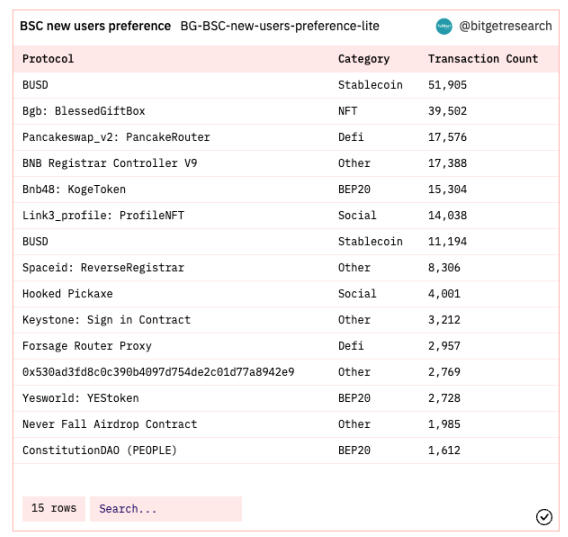Select the Bgb: BlessedGiftBox cell

(x=84, y=111)
